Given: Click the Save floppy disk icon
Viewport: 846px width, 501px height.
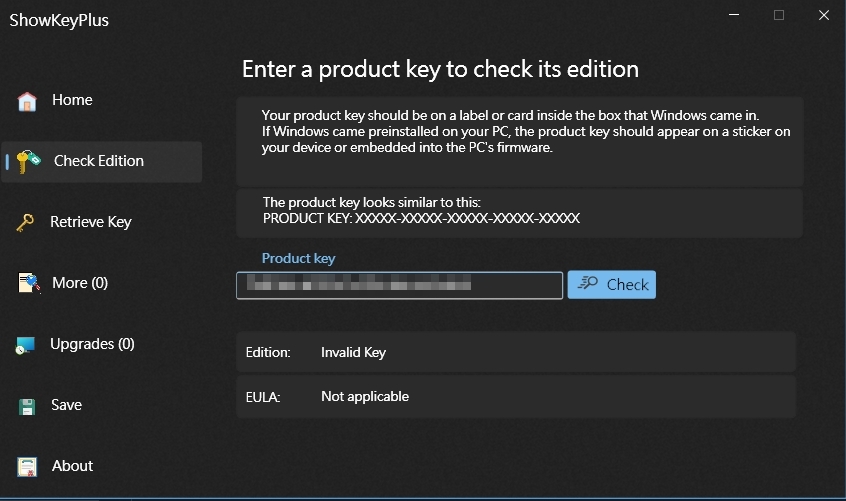Looking at the screenshot, I should tap(26, 407).
